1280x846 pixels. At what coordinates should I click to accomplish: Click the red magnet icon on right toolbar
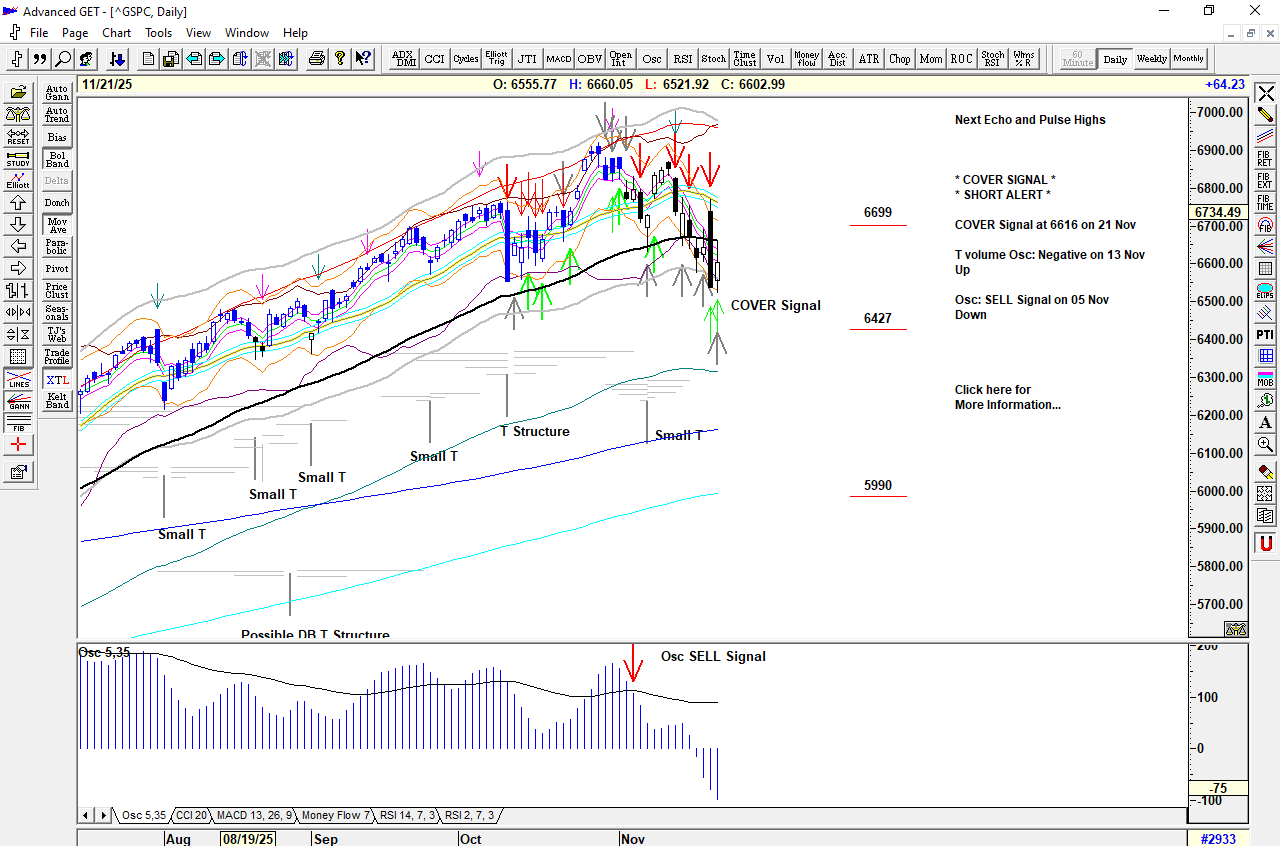pyautogui.click(x=1266, y=543)
